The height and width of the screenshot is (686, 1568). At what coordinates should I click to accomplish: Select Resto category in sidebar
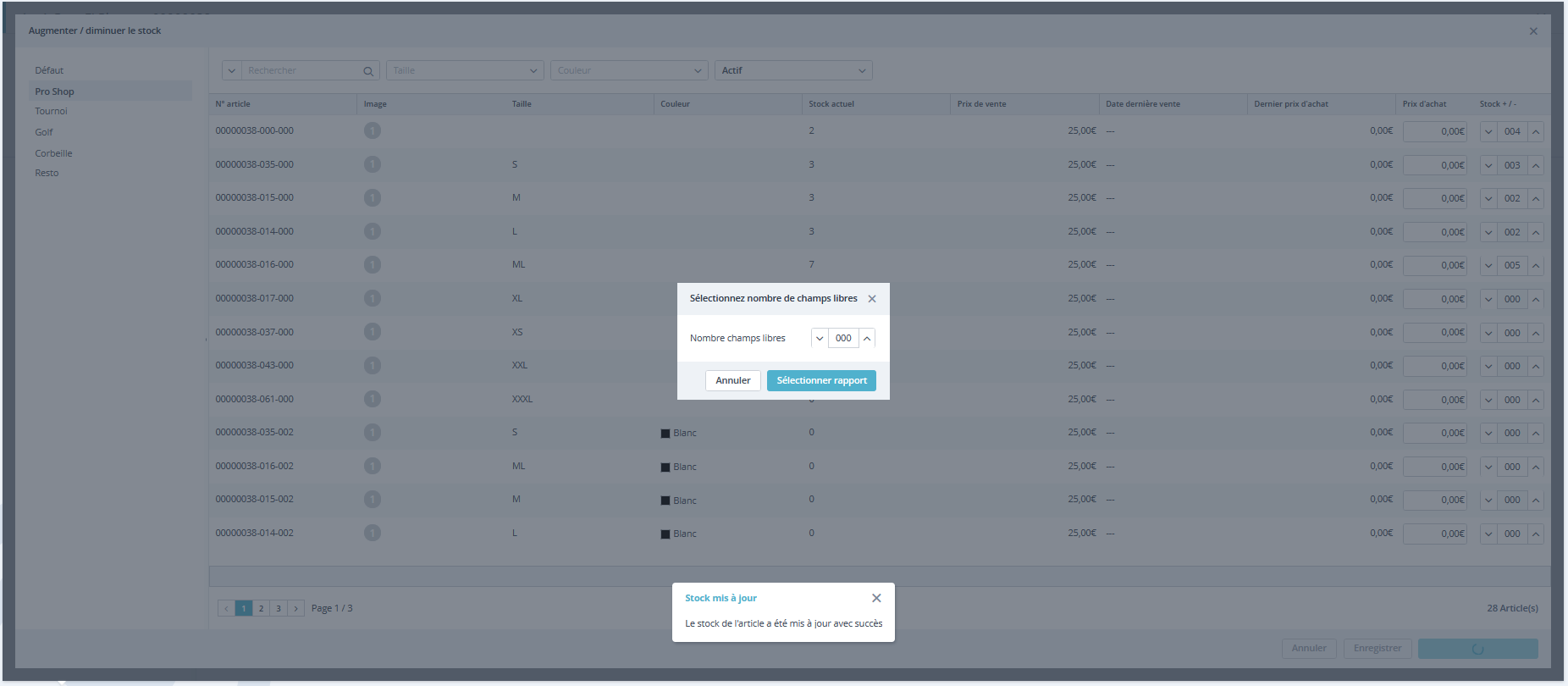click(47, 173)
